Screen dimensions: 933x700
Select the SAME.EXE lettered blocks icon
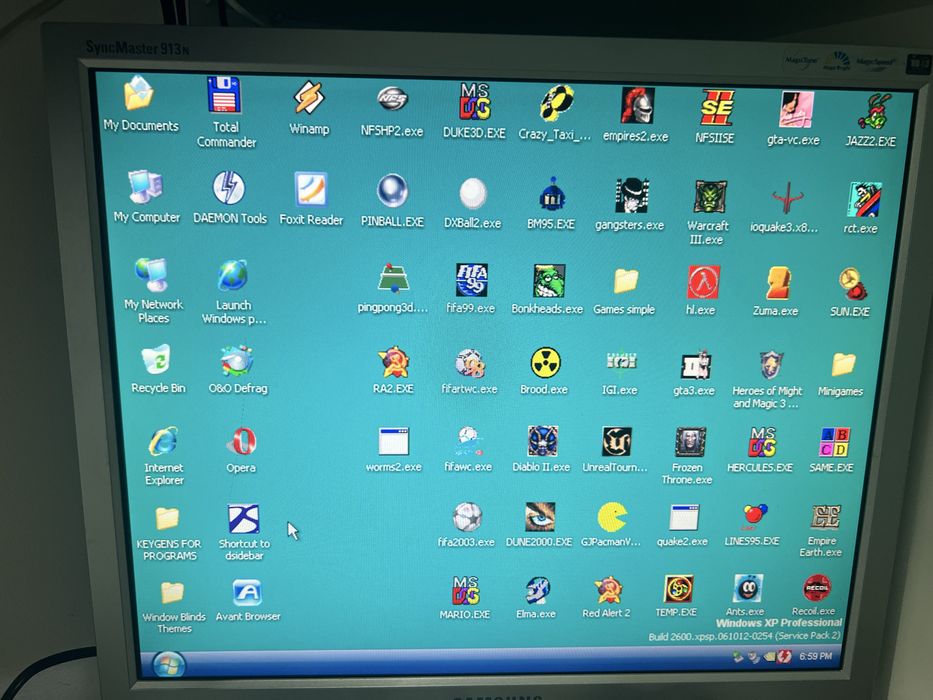(x=835, y=442)
